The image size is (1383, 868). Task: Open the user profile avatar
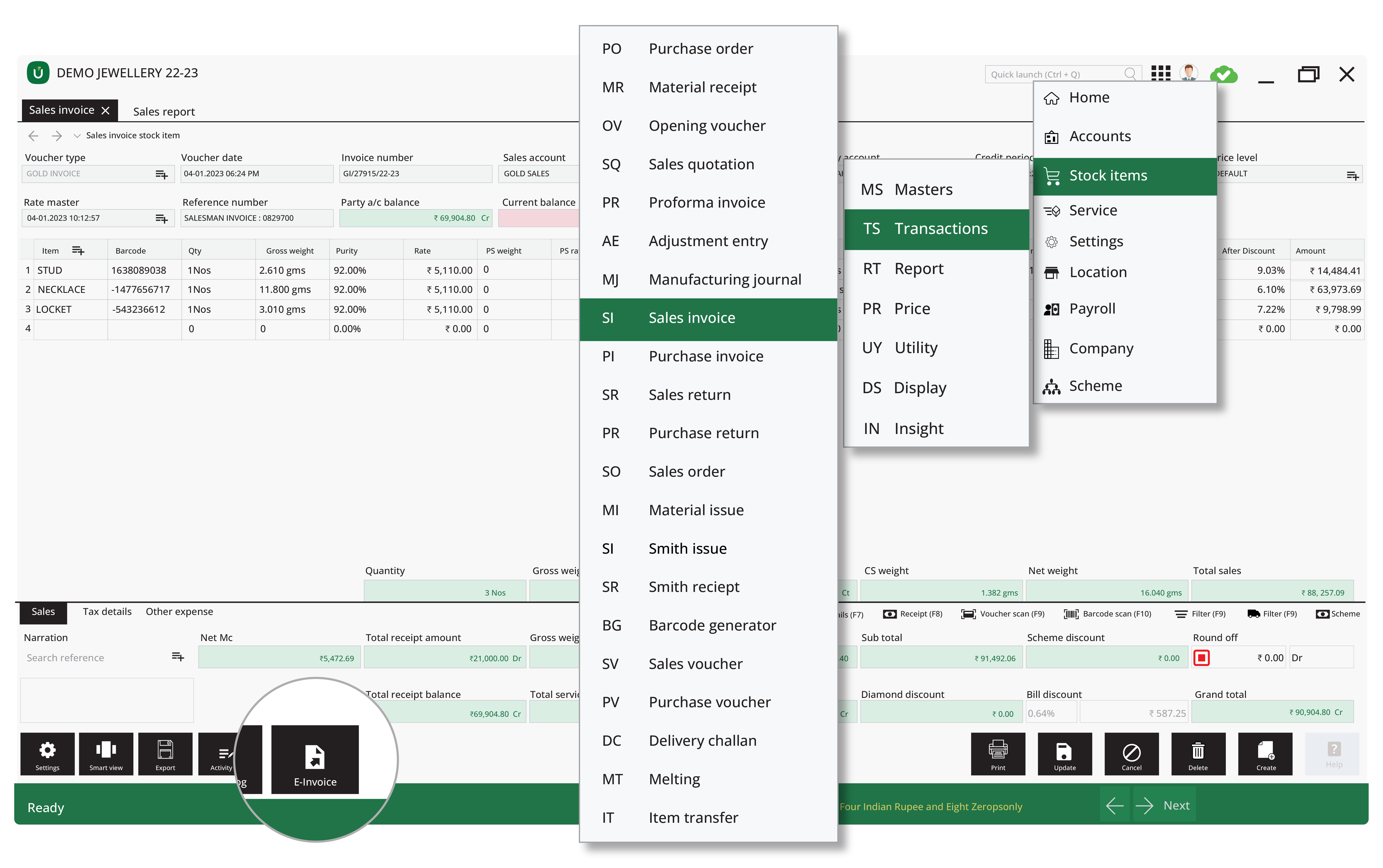coord(1188,73)
